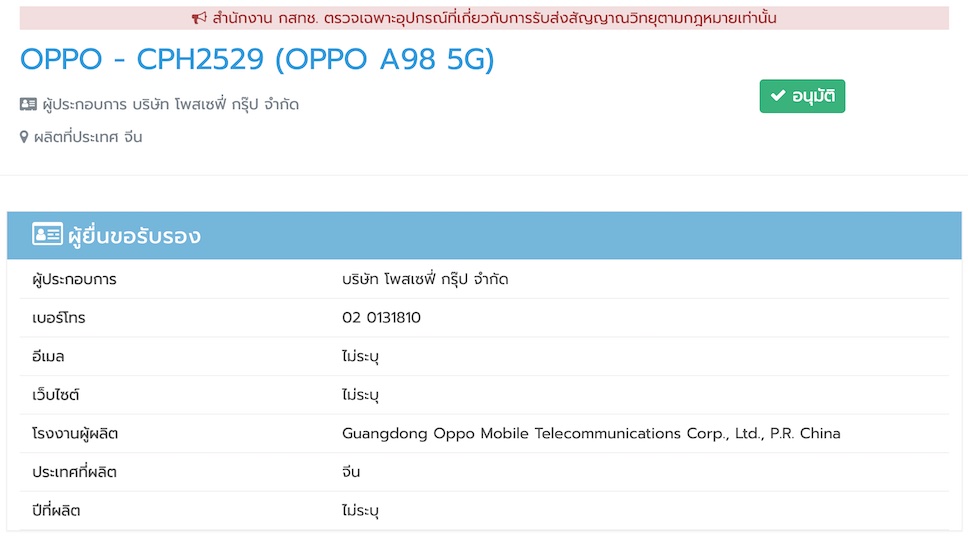Viewport: 968px width, 539px height.
Task: Click the phone number 02 0131810
Action: 381,318
